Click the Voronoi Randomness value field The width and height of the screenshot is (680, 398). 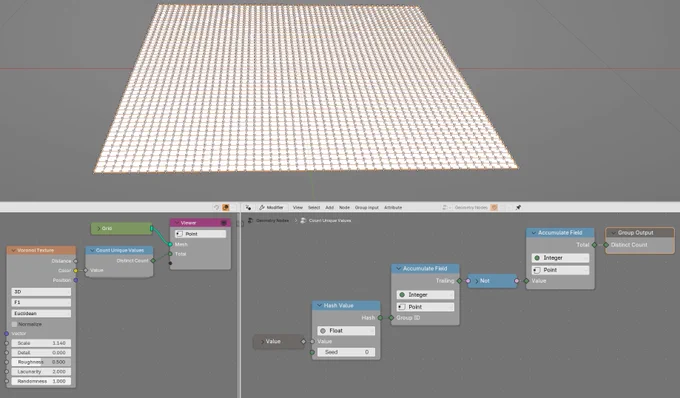41,381
